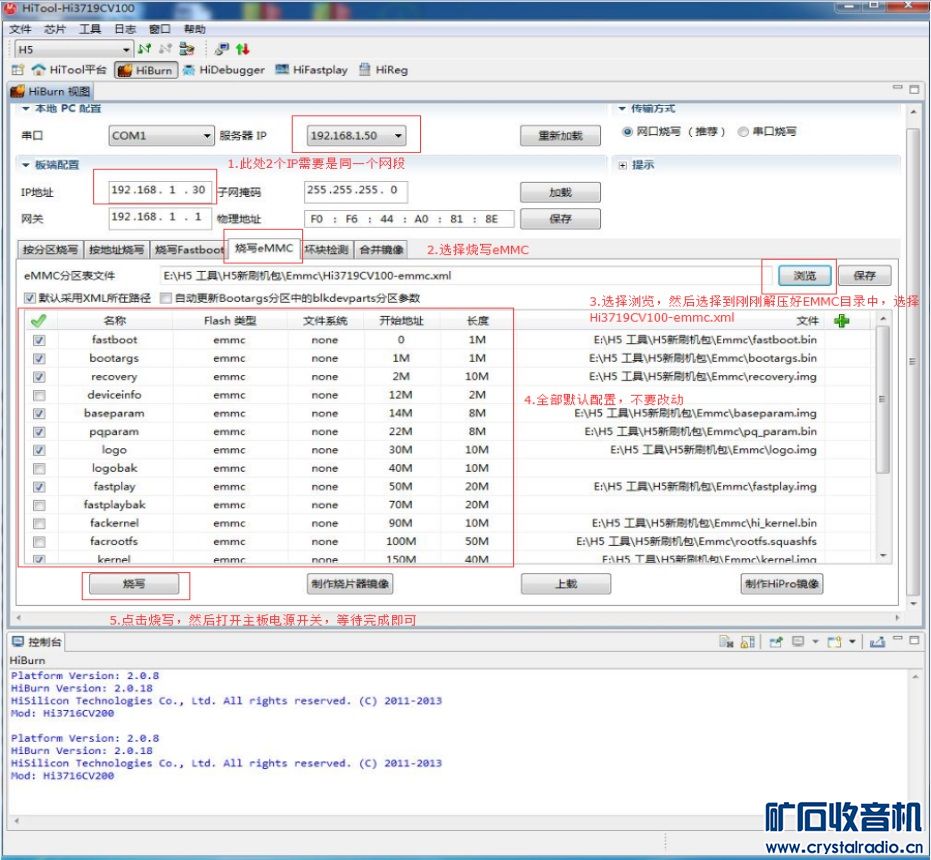Enable the deviceinfo partition checkbox
Screen dimensions: 931x860
point(39,396)
